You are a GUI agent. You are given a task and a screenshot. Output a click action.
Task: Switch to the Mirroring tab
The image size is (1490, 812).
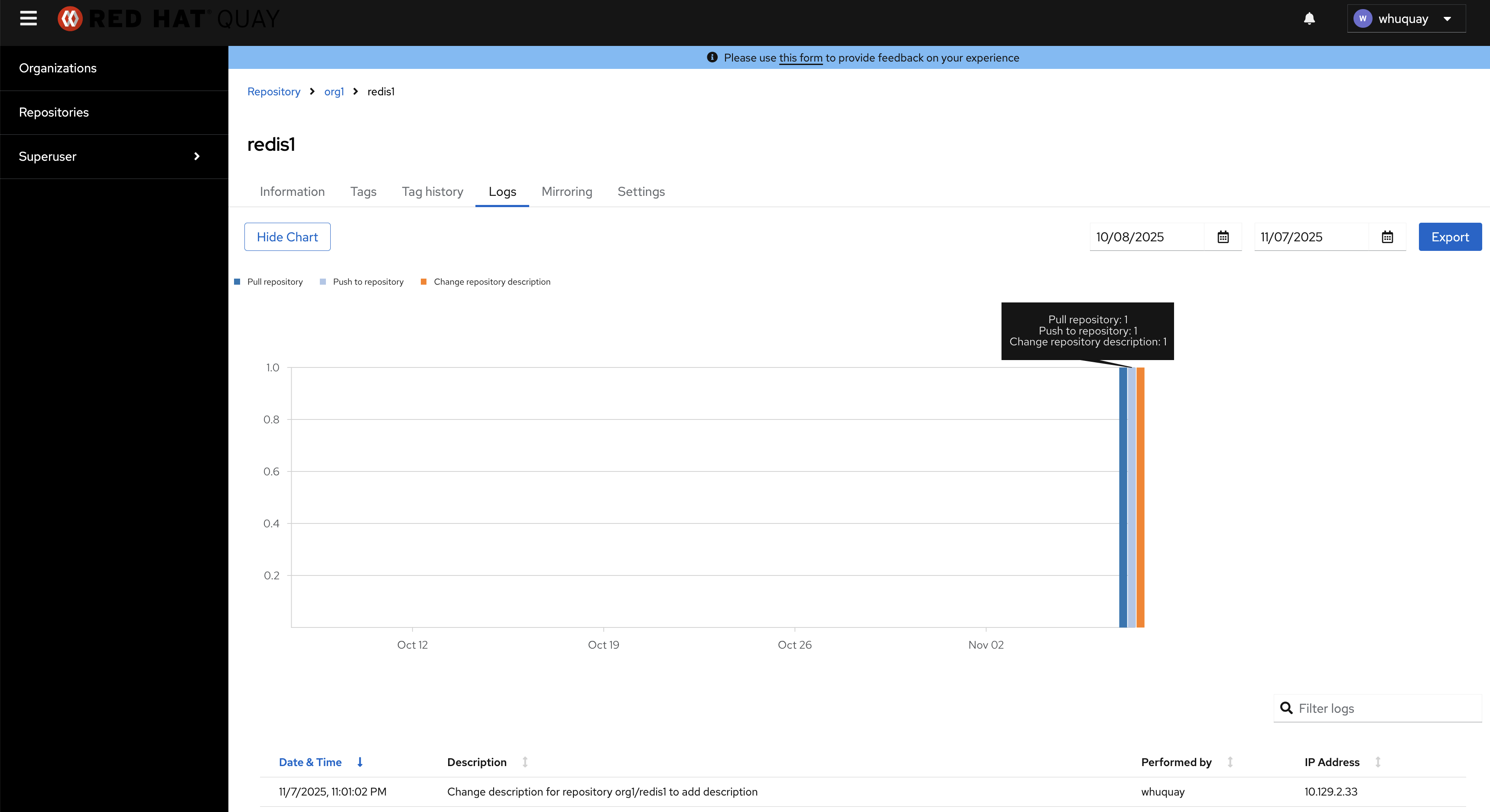566,192
